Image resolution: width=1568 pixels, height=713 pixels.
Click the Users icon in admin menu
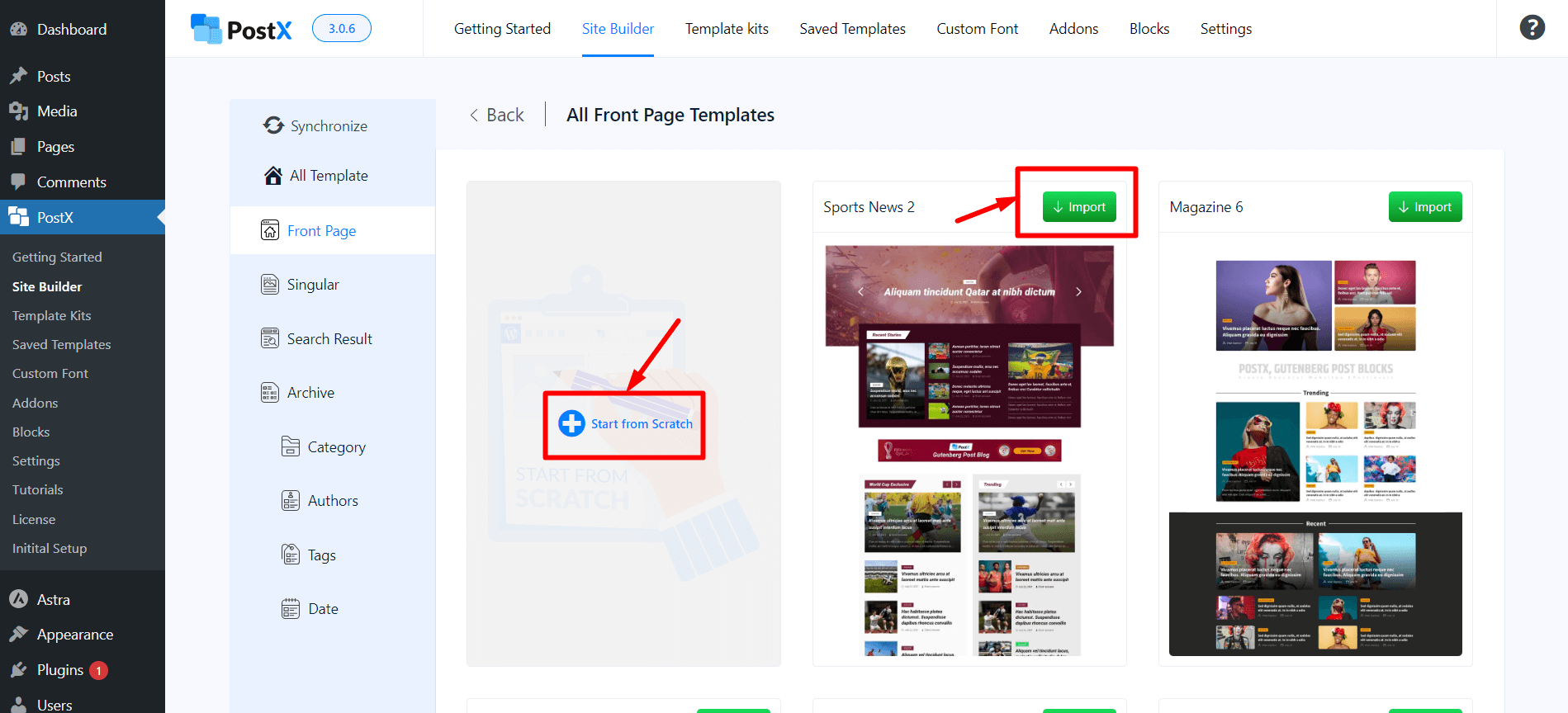tap(19, 705)
